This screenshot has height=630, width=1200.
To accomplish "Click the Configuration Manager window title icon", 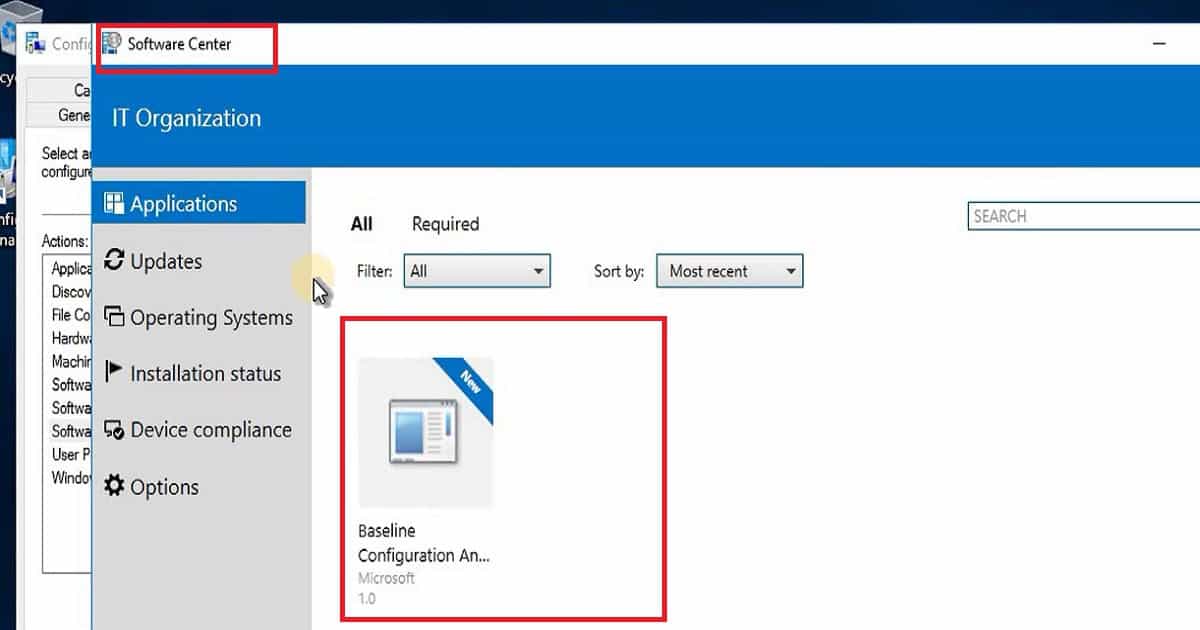I will [x=36, y=43].
